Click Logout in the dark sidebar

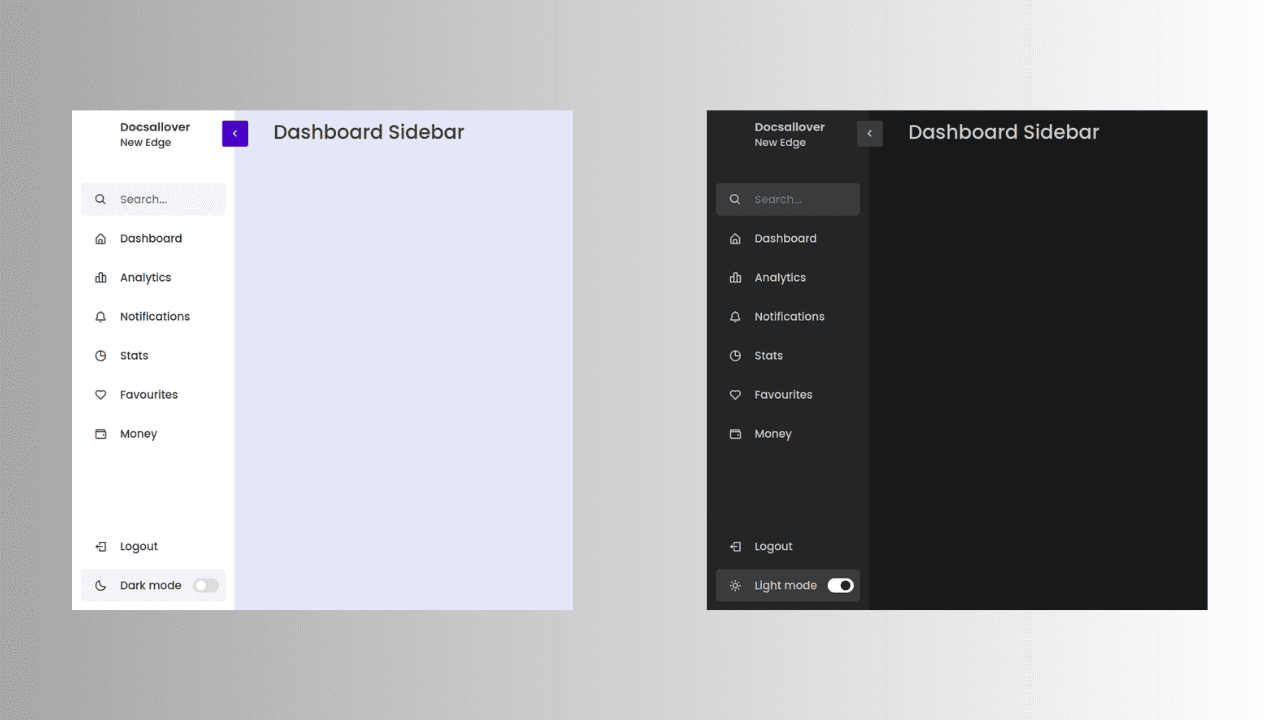coord(773,546)
